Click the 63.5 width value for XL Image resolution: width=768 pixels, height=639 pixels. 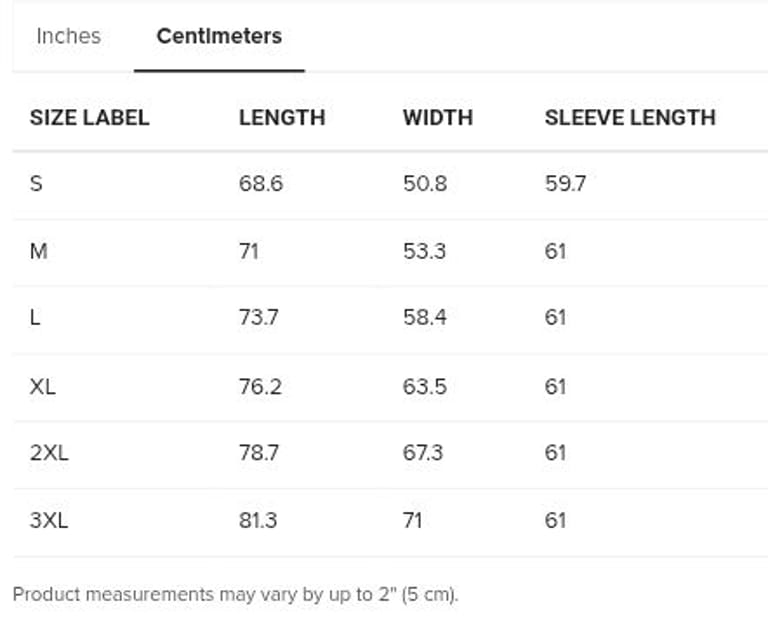click(x=424, y=386)
